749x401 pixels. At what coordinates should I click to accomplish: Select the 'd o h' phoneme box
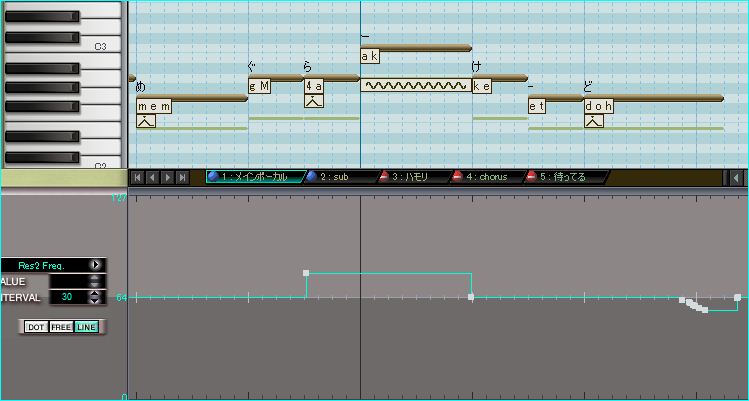[599, 107]
